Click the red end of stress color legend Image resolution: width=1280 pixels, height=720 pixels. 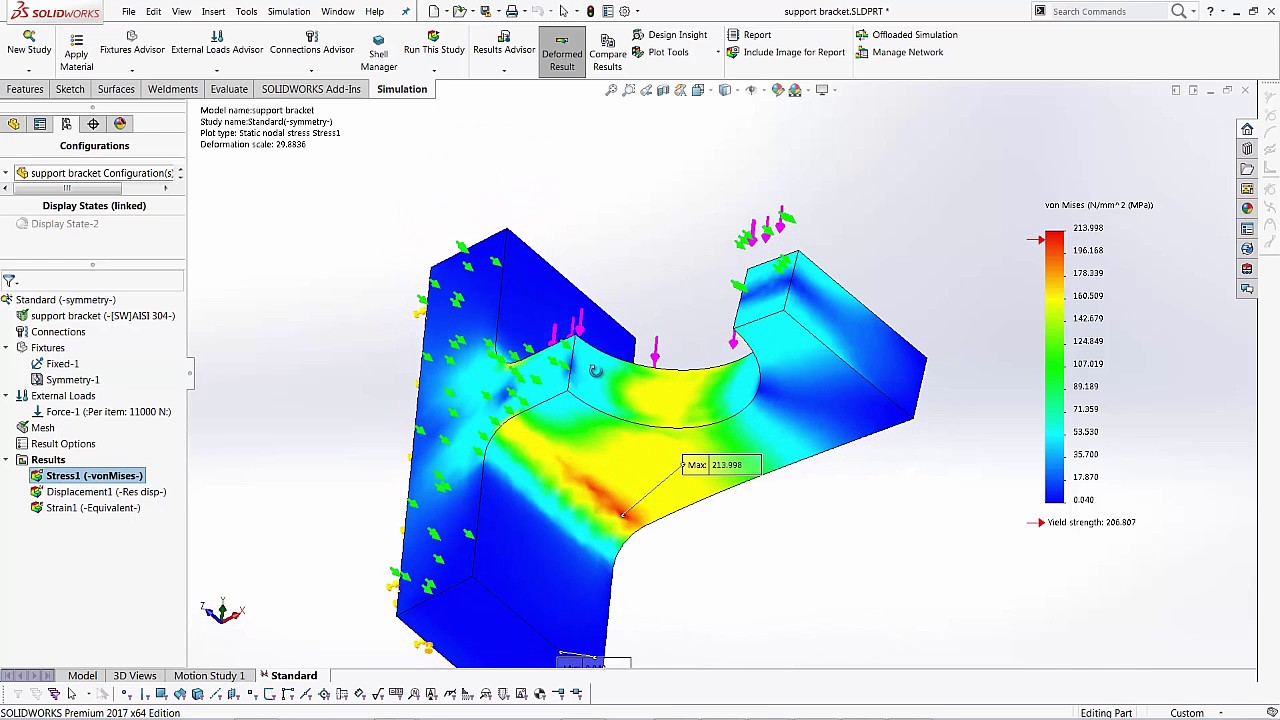tap(1055, 238)
